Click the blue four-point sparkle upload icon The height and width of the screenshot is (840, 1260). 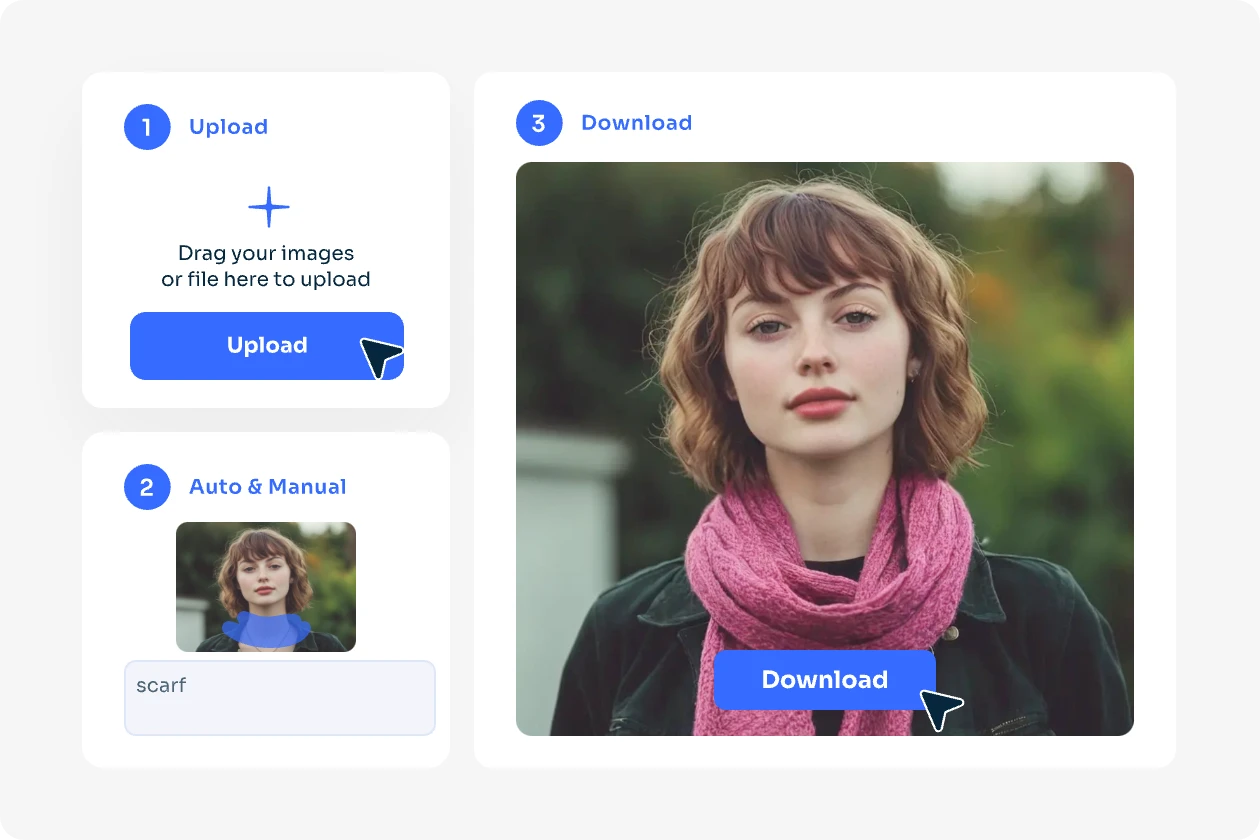pos(268,207)
